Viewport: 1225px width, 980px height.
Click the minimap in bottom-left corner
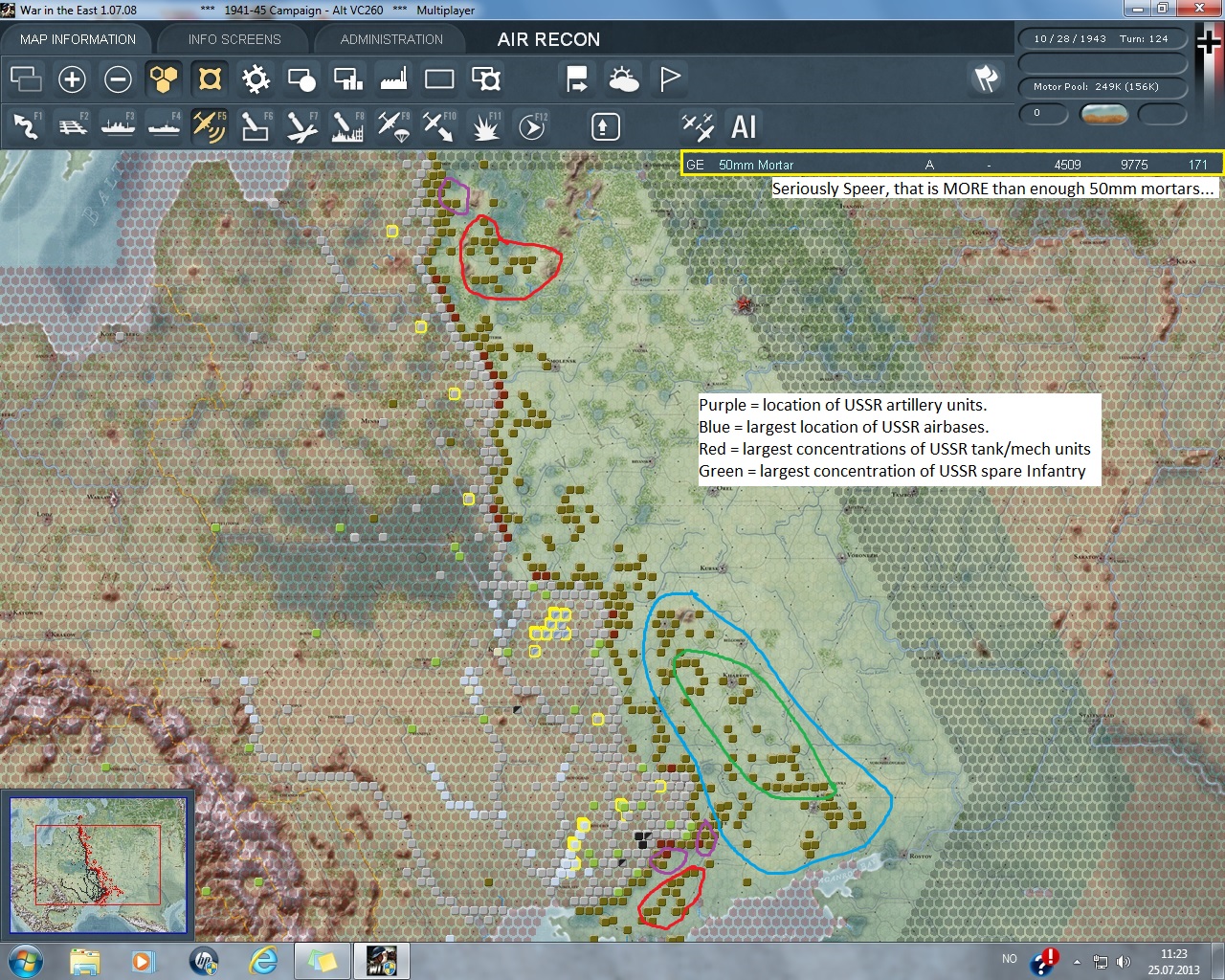pos(98,864)
